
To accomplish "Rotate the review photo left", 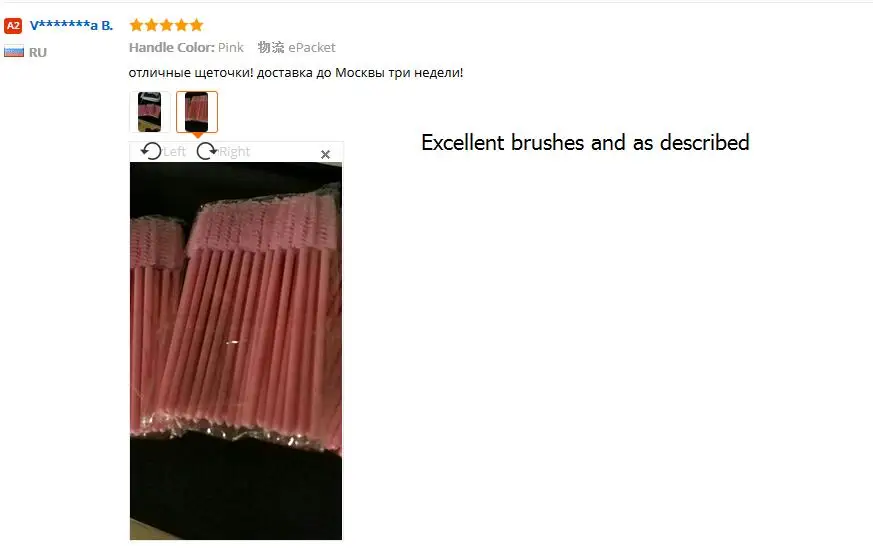I will coord(151,151).
